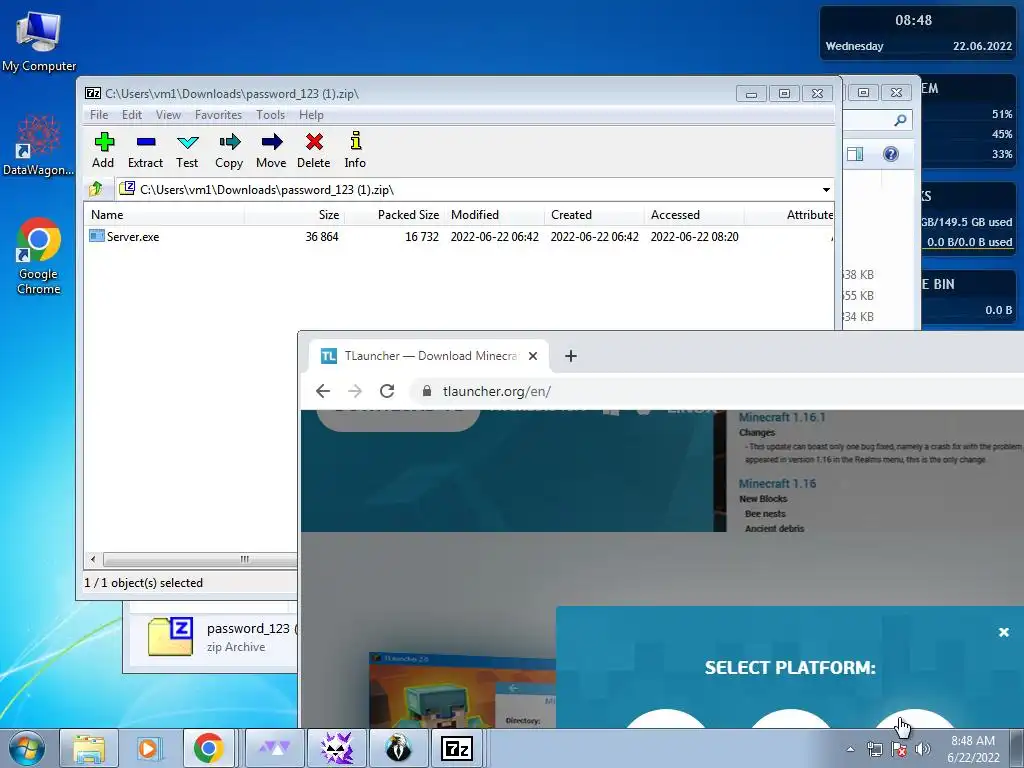Click the Chrome back arrow
This screenshot has width=1024, height=768.
[323, 391]
